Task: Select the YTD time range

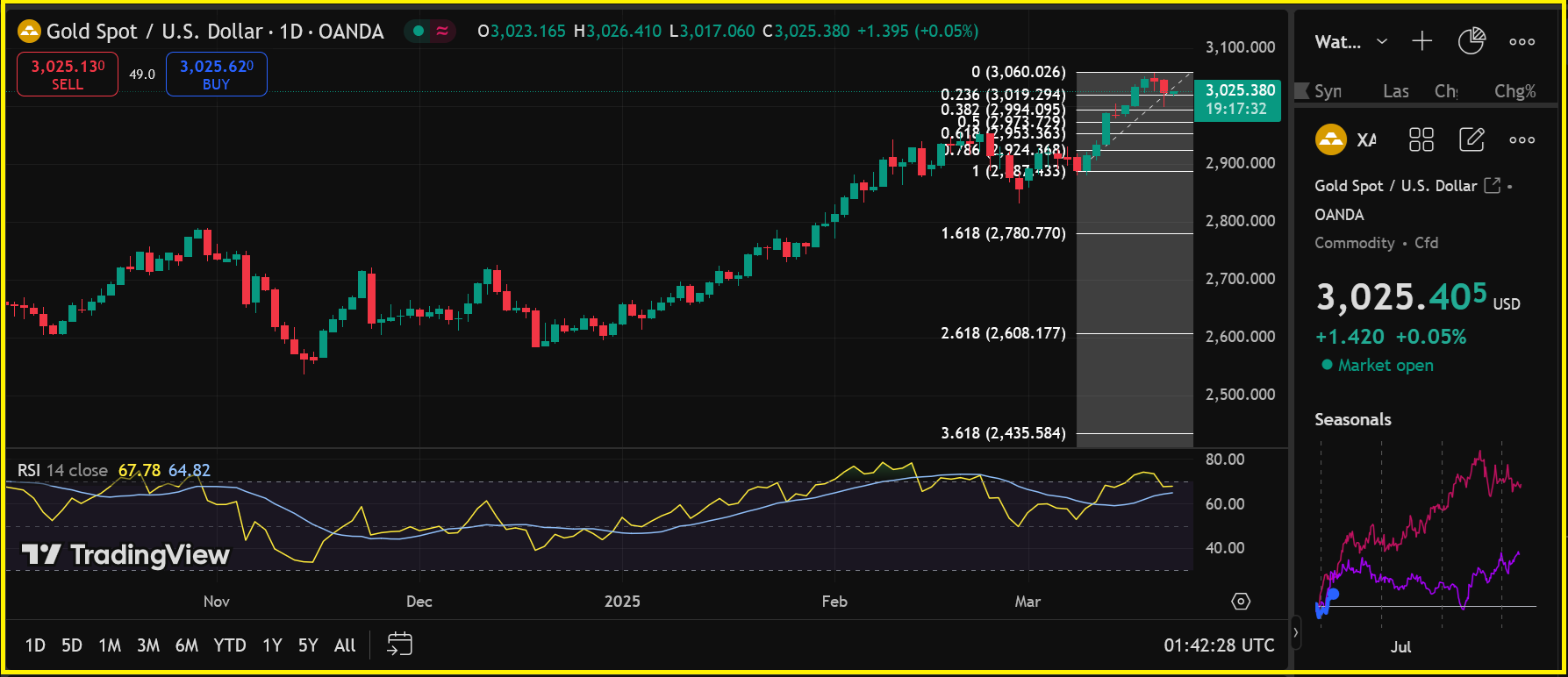Action: tap(230, 645)
